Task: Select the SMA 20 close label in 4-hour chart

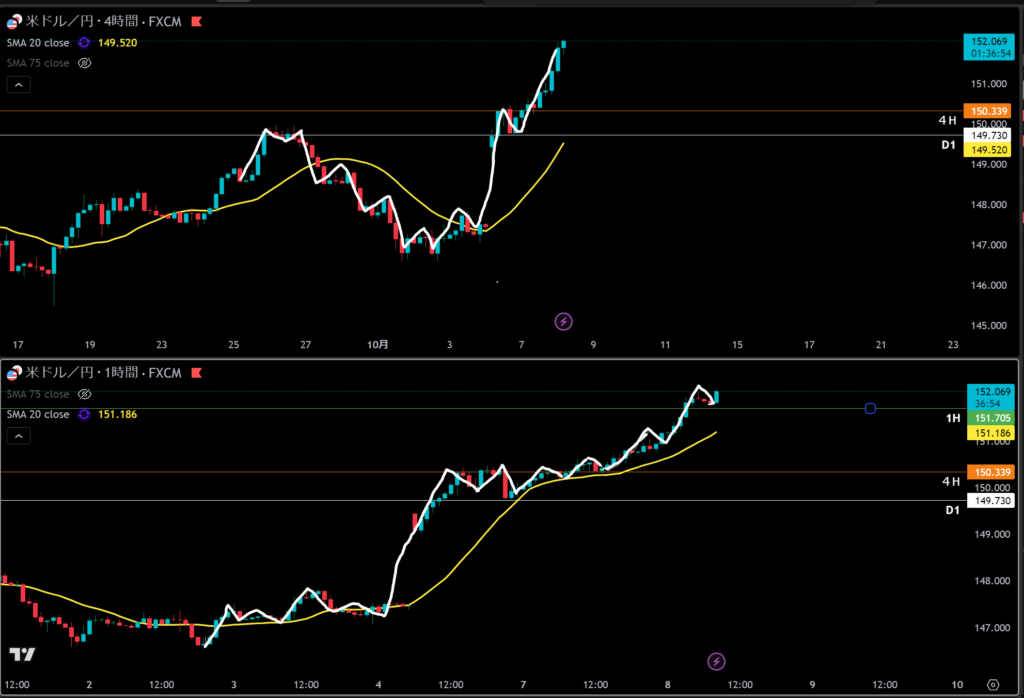Action: coord(37,43)
